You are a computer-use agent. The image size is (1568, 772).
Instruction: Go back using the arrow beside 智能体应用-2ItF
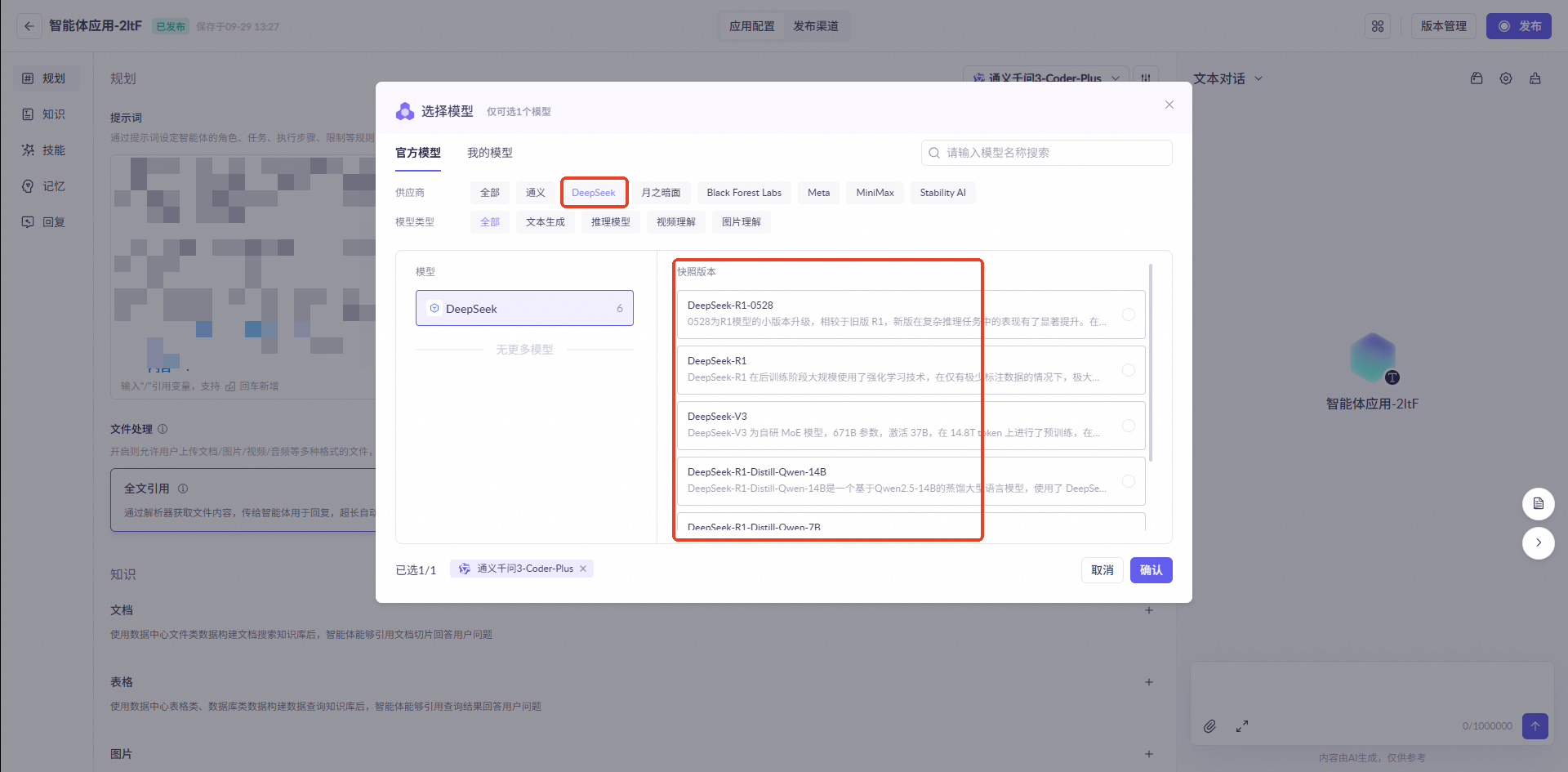(x=29, y=26)
